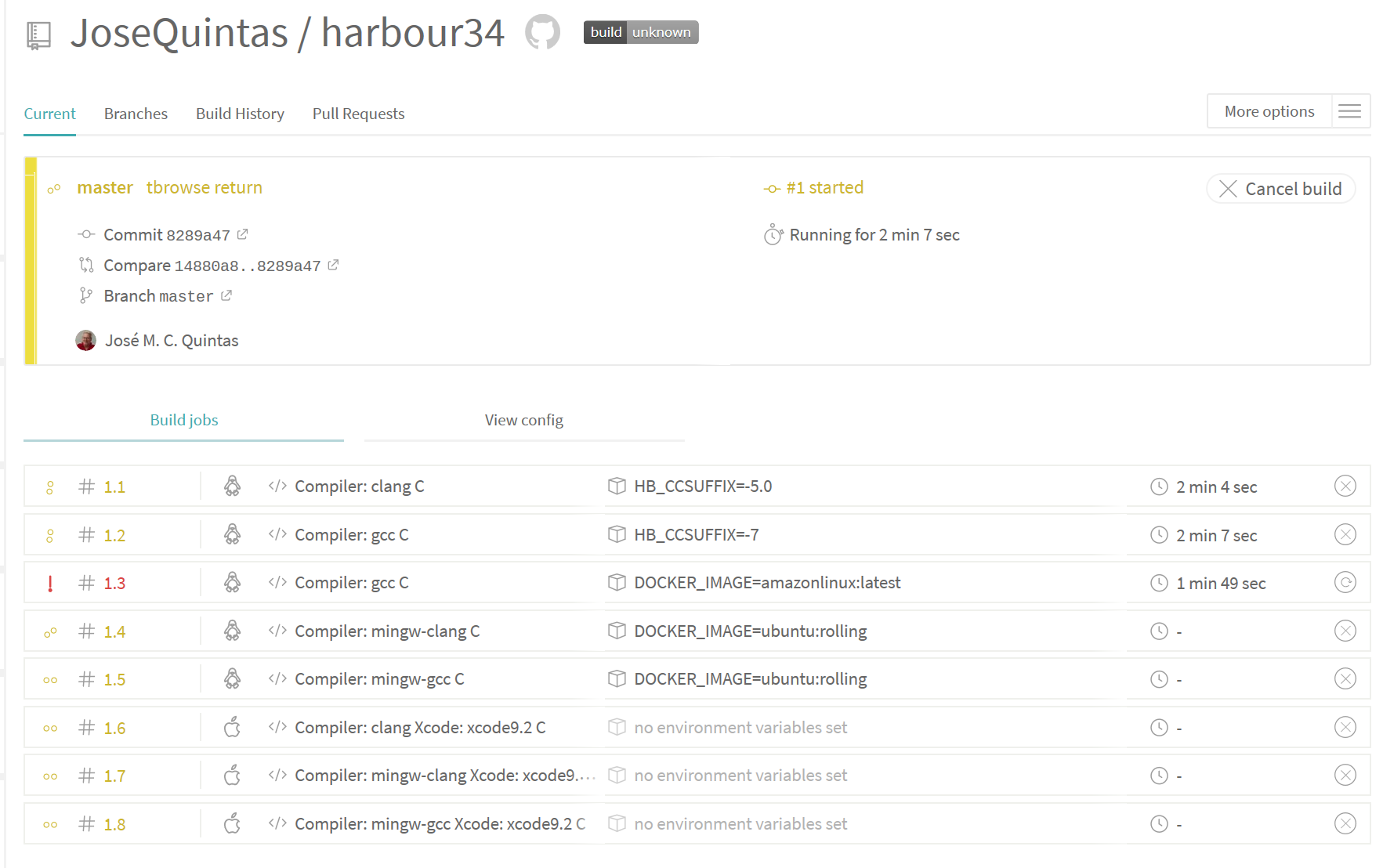Open the Branch master link
The image size is (1383, 868).
point(158,296)
